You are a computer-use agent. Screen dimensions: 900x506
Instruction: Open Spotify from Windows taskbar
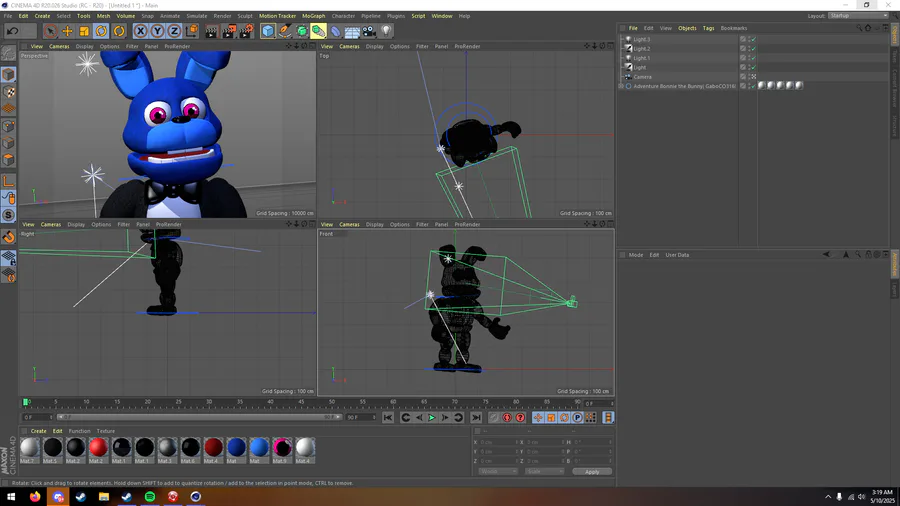[150, 497]
